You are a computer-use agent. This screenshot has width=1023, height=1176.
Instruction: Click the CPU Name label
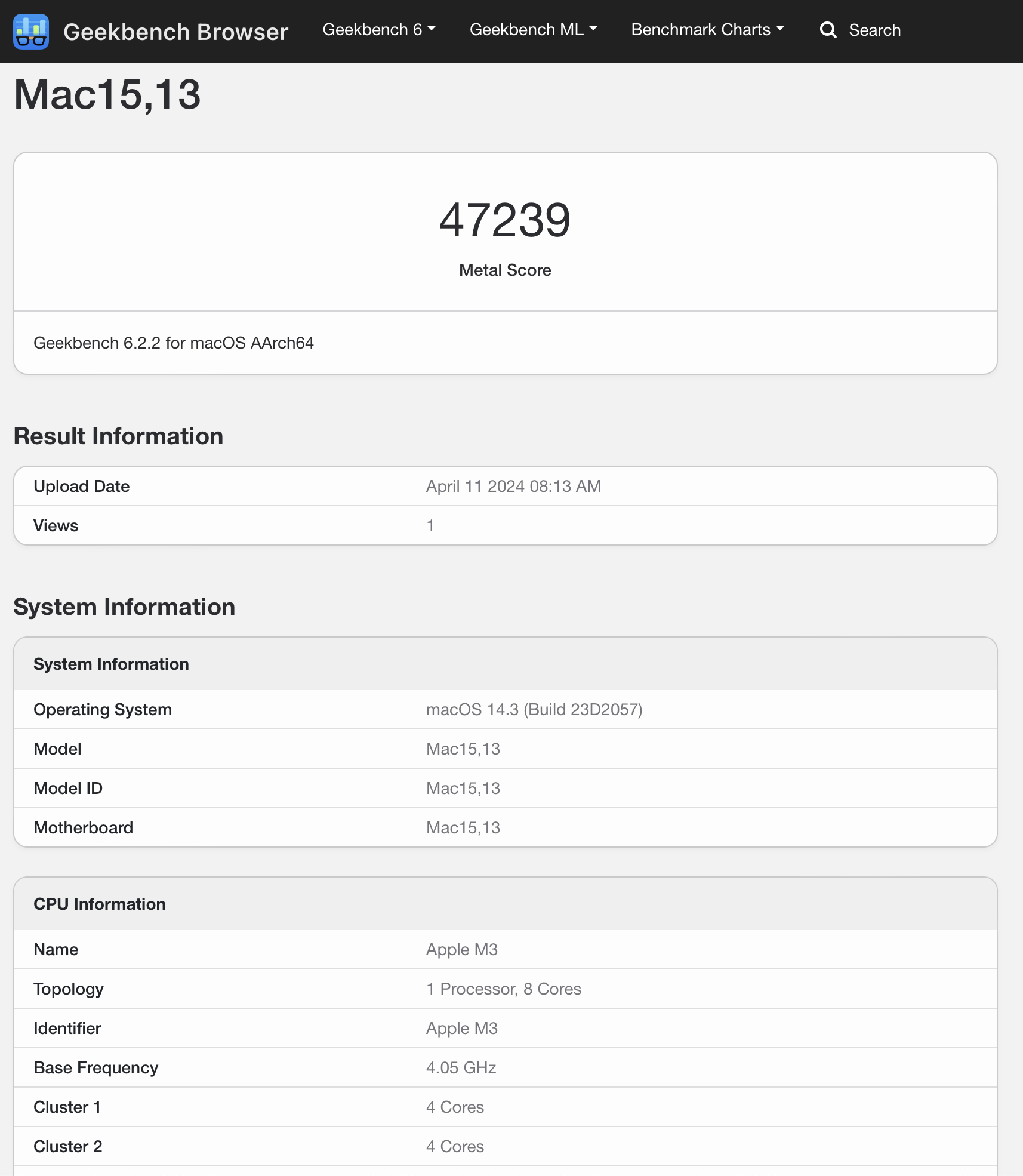click(x=56, y=950)
